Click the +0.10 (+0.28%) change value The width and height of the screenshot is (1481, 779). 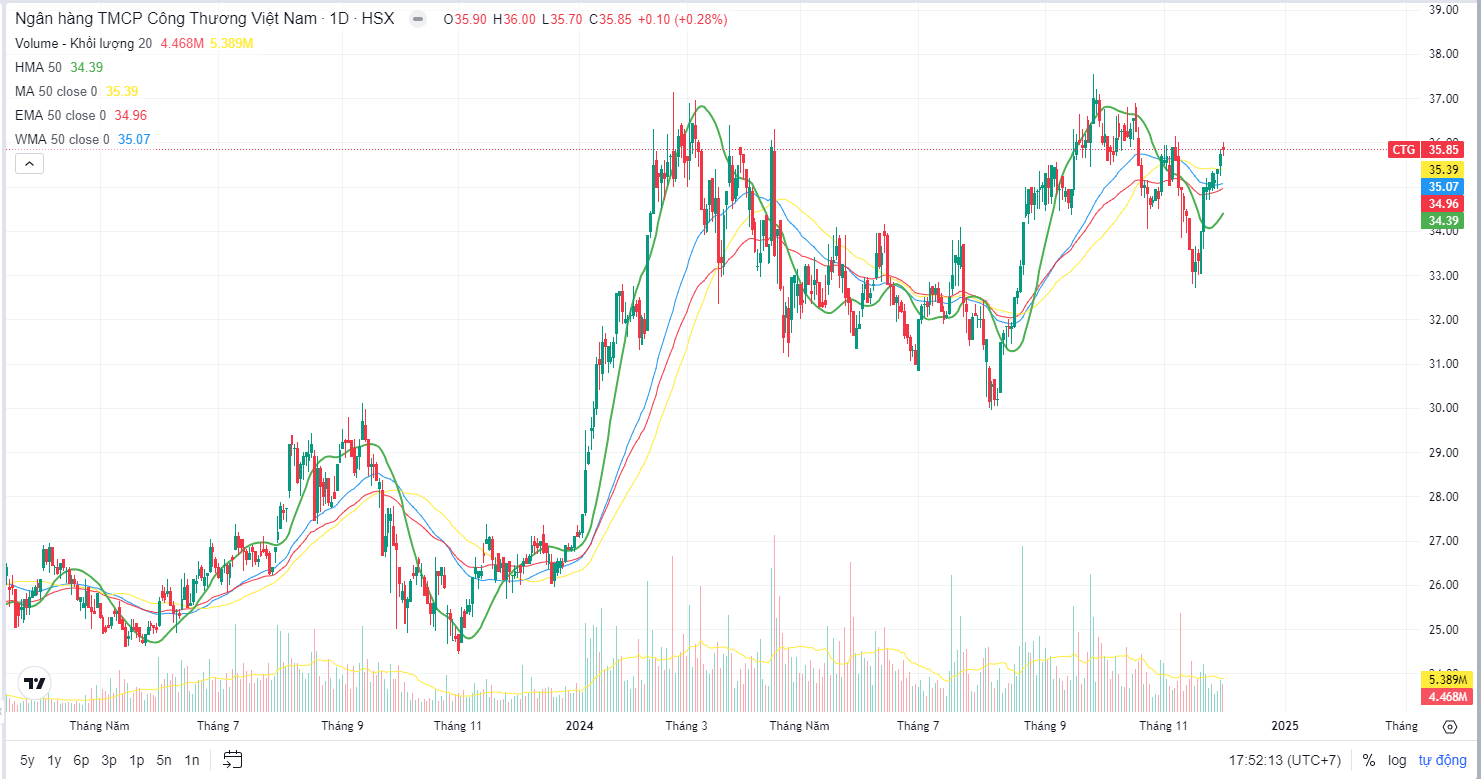coord(685,19)
